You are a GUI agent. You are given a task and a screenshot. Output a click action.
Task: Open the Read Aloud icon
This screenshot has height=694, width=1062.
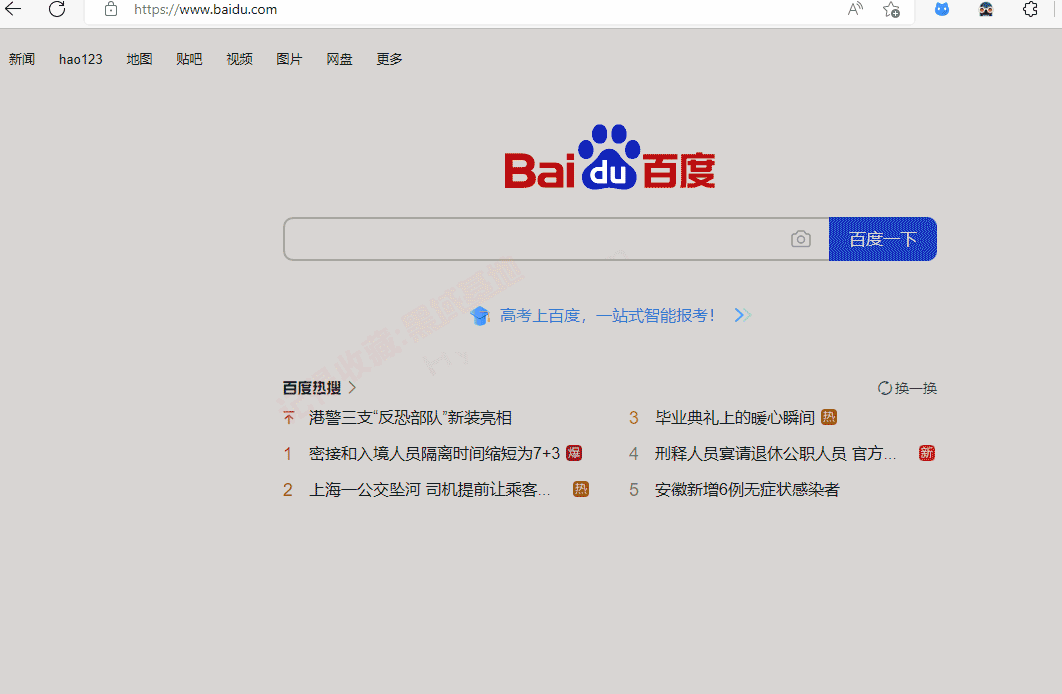[x=855, y=9]
